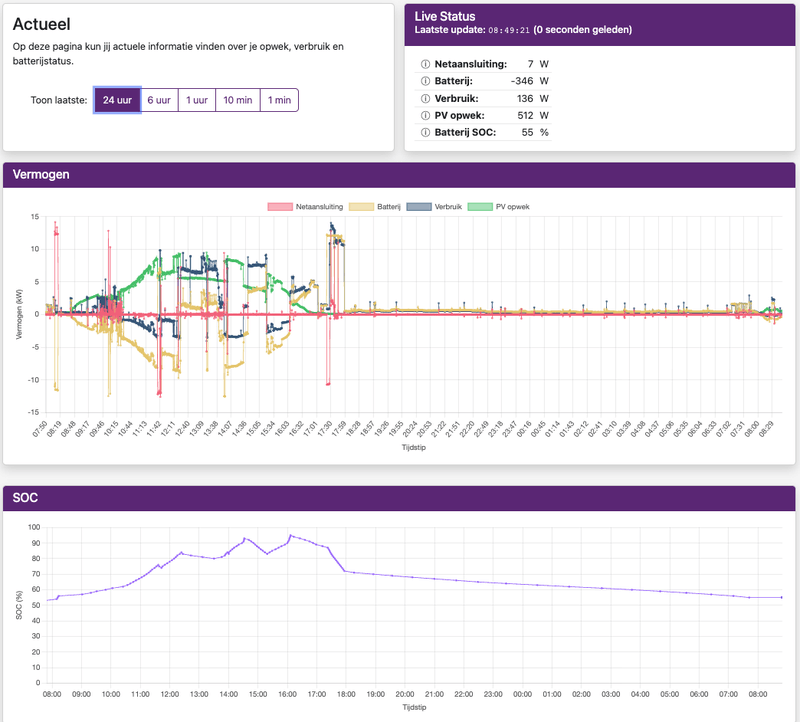This screenshot has height=722, width=800.
Task: Toggle PV opwek series in chart legend
Action: tap(498, 207)
